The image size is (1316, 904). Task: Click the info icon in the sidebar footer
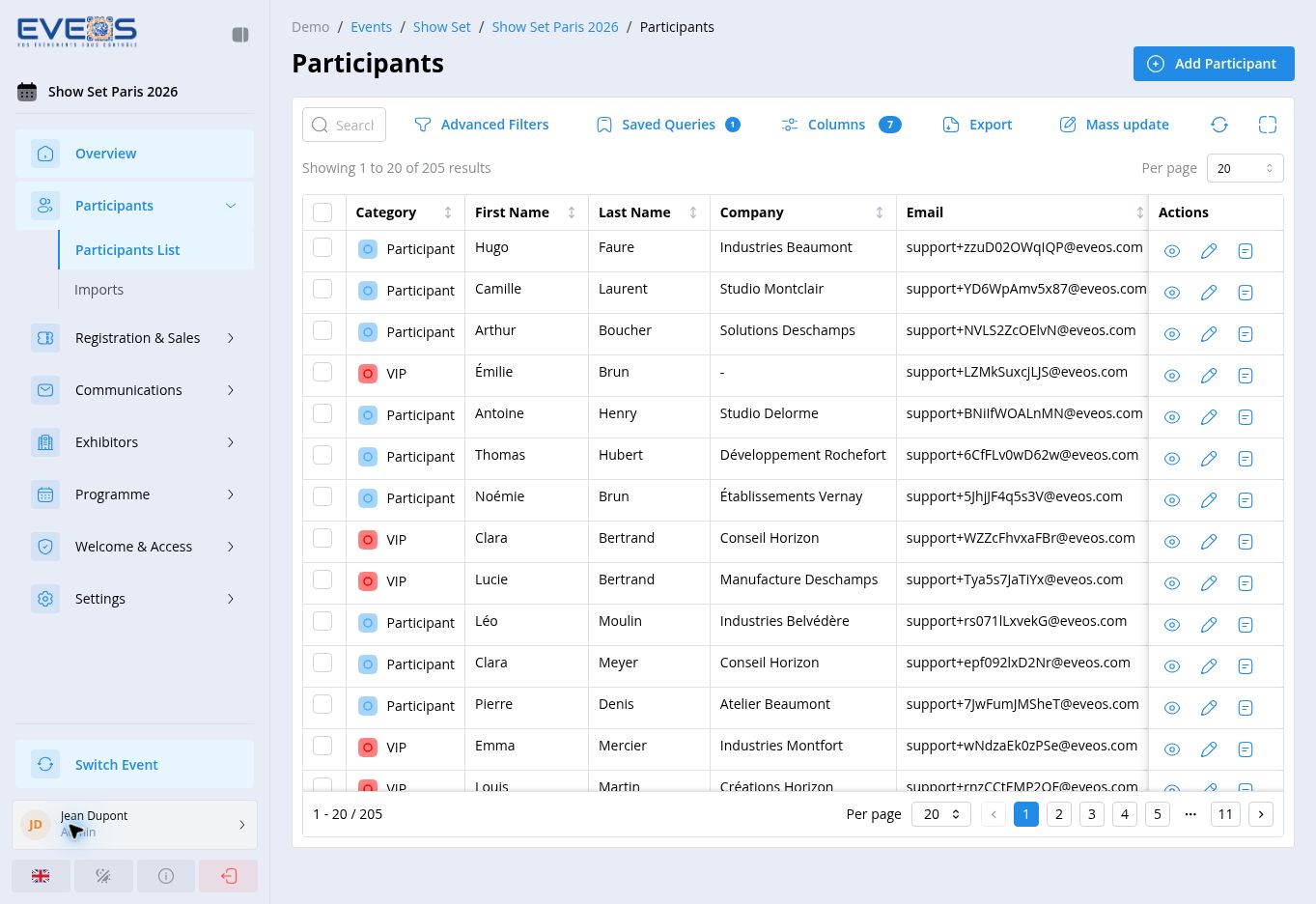point(166,876)
